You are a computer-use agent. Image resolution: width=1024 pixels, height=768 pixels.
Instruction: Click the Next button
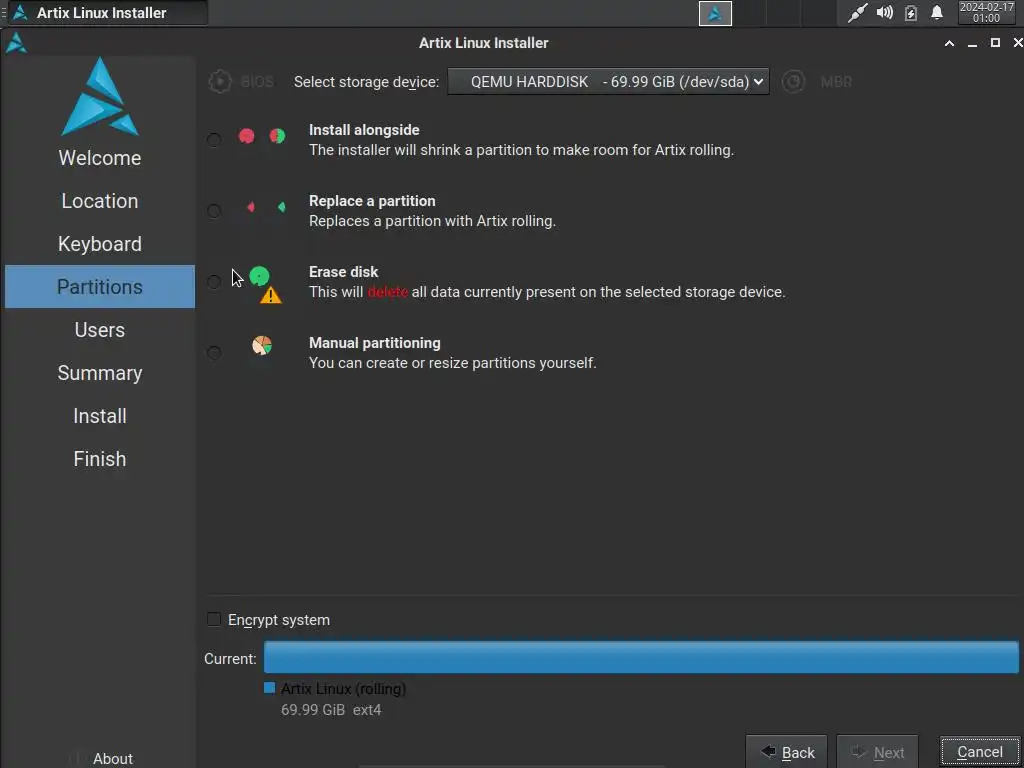[x=877, y=752]
